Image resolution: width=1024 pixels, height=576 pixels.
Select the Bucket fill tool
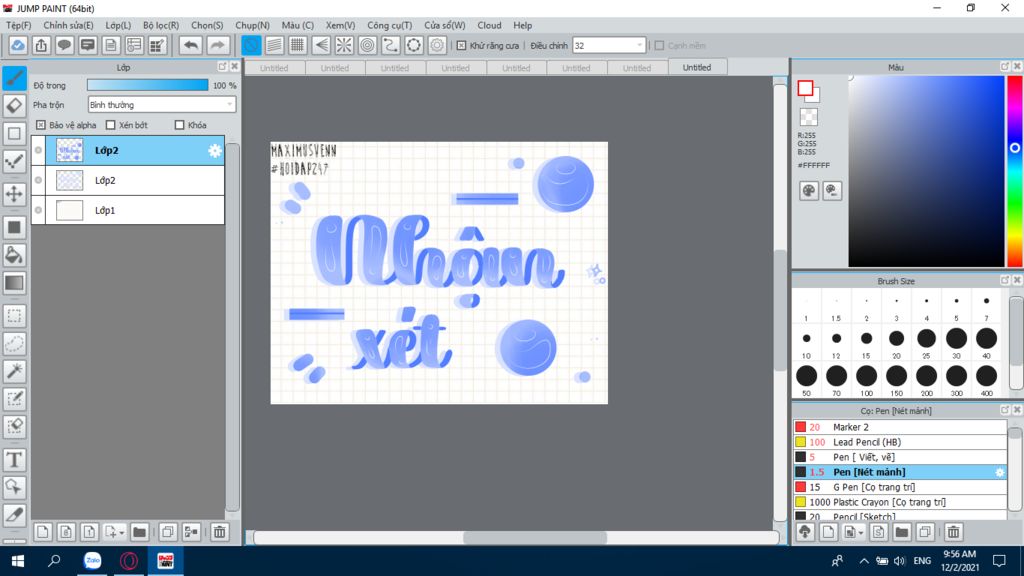tap(14, 255)
